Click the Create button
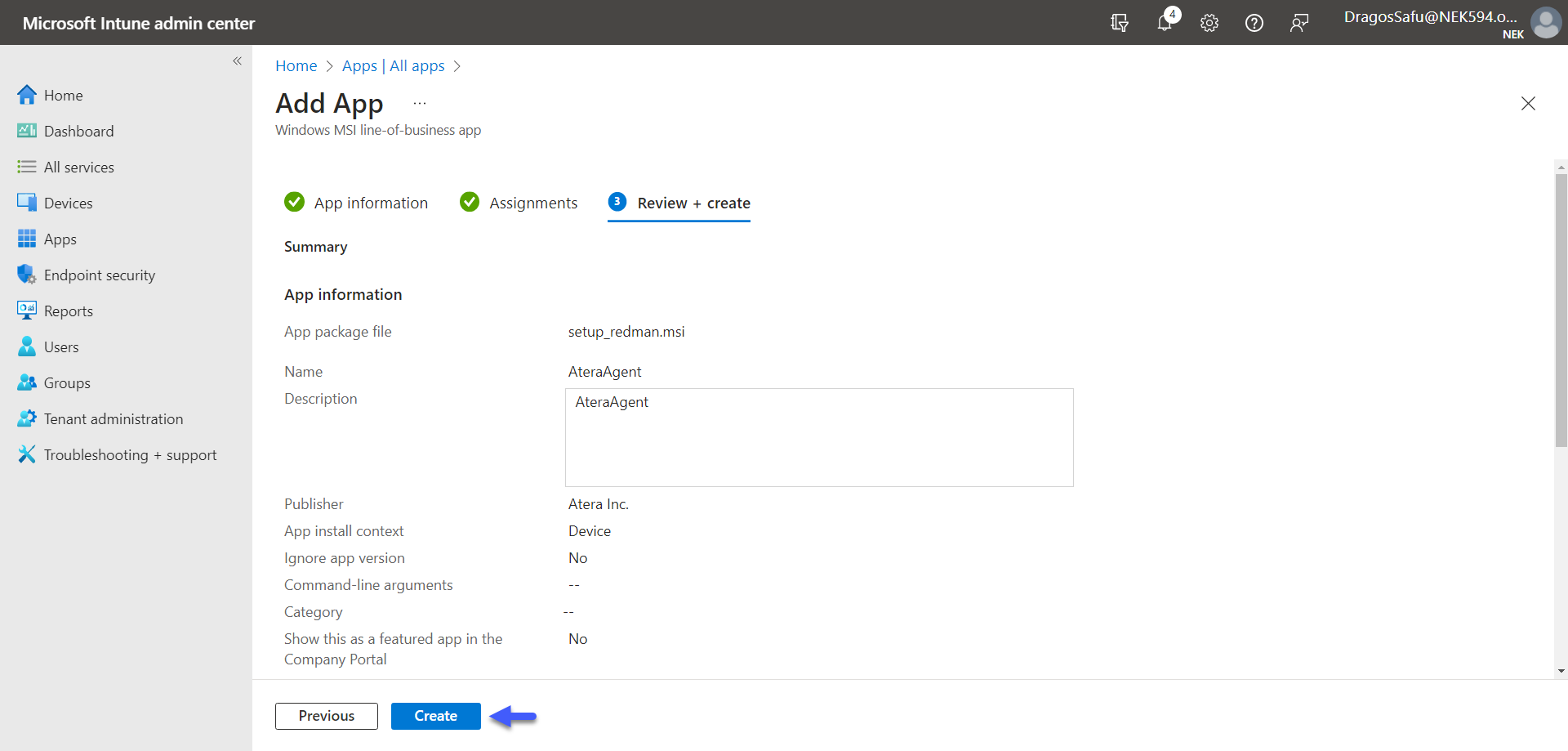This screenshot has height=751, width=1568. click(436, 716)
